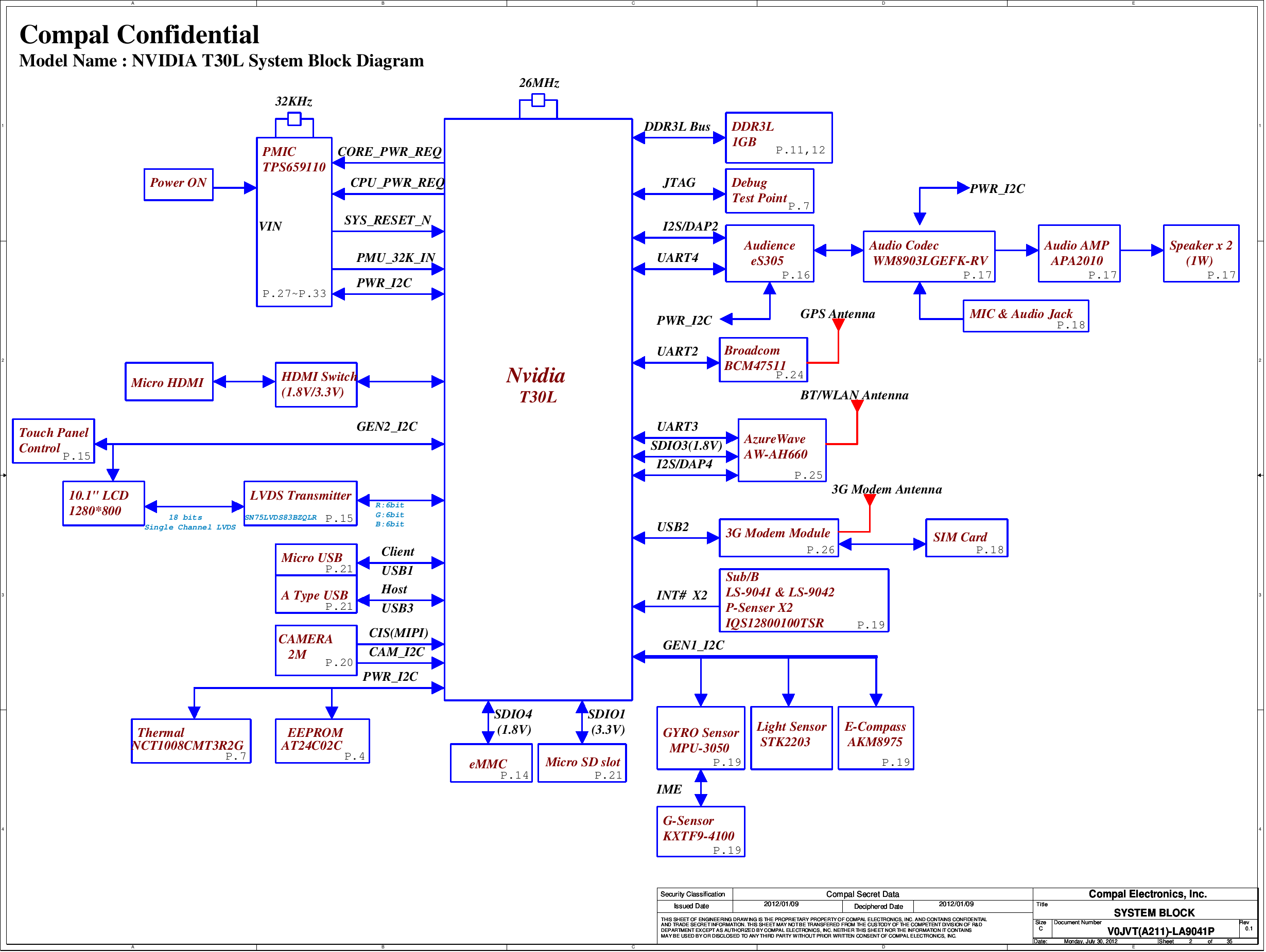Viewport: 1266px width, 952px height.
Task: Select the HDMI Switch (1.8V/3.3V) block
Action: pos(316,384)
